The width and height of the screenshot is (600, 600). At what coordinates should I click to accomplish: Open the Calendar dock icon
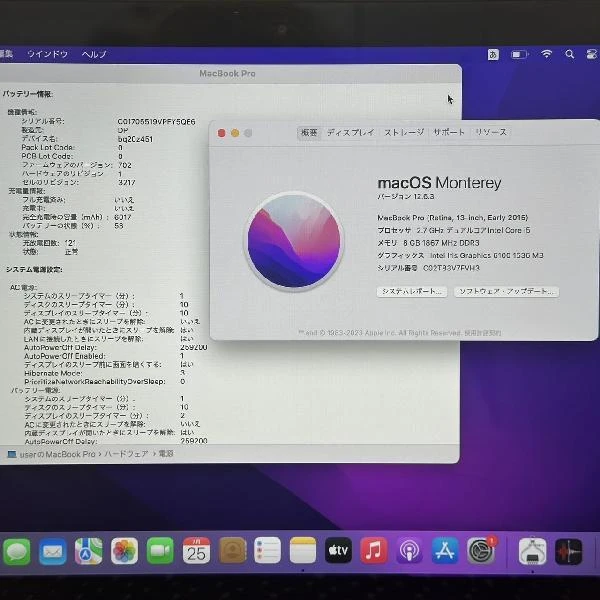(x=196, y=550)
